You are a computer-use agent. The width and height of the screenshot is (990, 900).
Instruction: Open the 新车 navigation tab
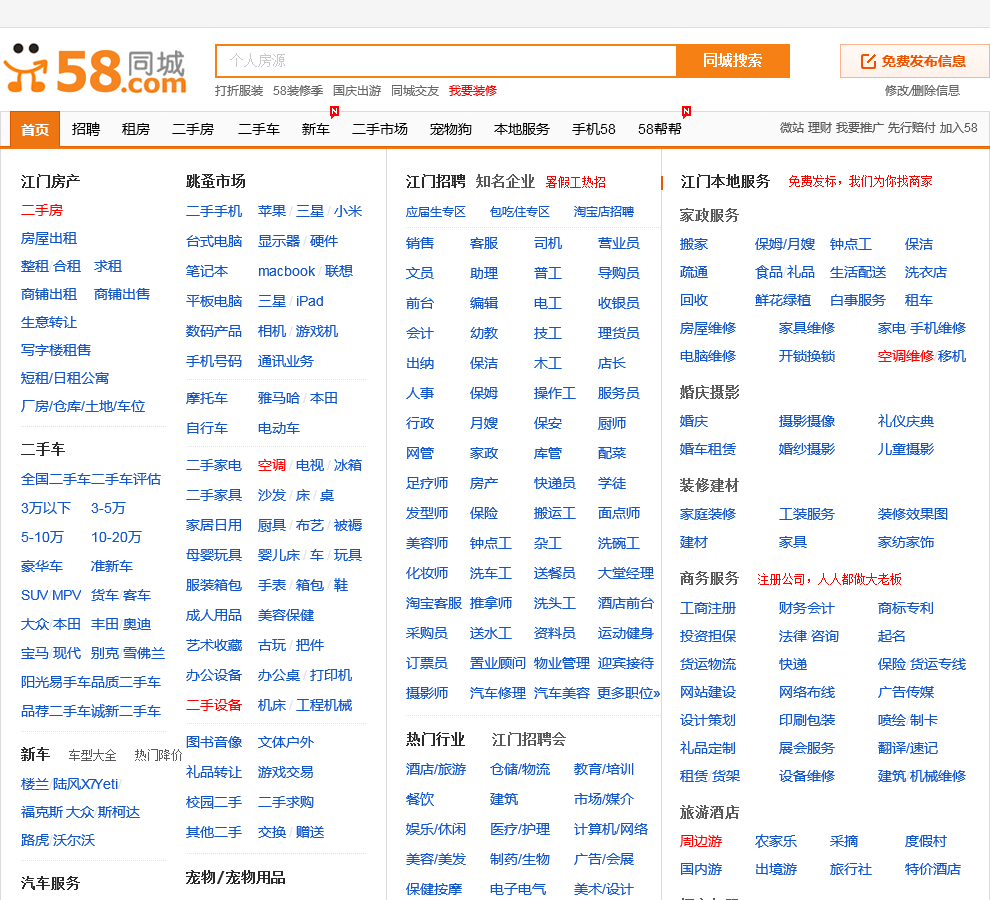[x=316, y=129]
